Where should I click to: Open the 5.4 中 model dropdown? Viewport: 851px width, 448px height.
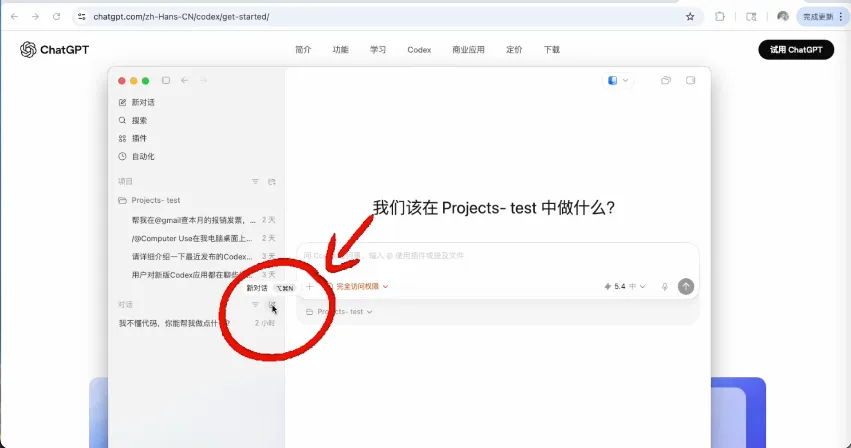tap(625, 286)
